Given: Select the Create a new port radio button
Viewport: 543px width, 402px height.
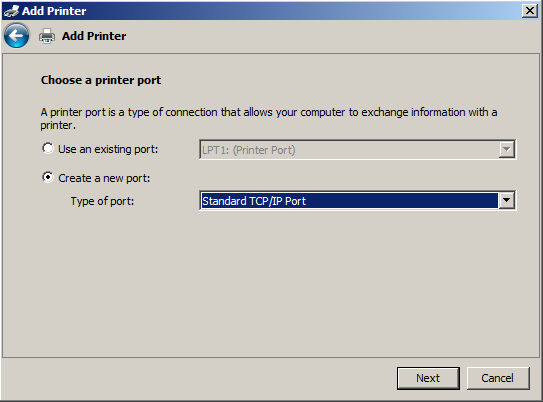Looking at the screenshot, I should tap(48, 177).
